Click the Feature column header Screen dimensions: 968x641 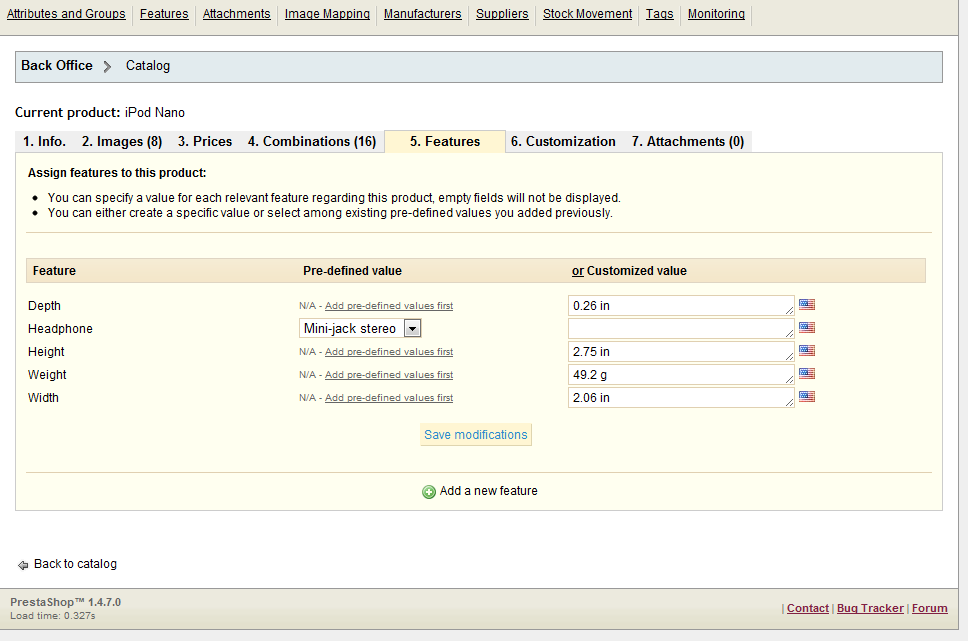(x=54, y=271)
